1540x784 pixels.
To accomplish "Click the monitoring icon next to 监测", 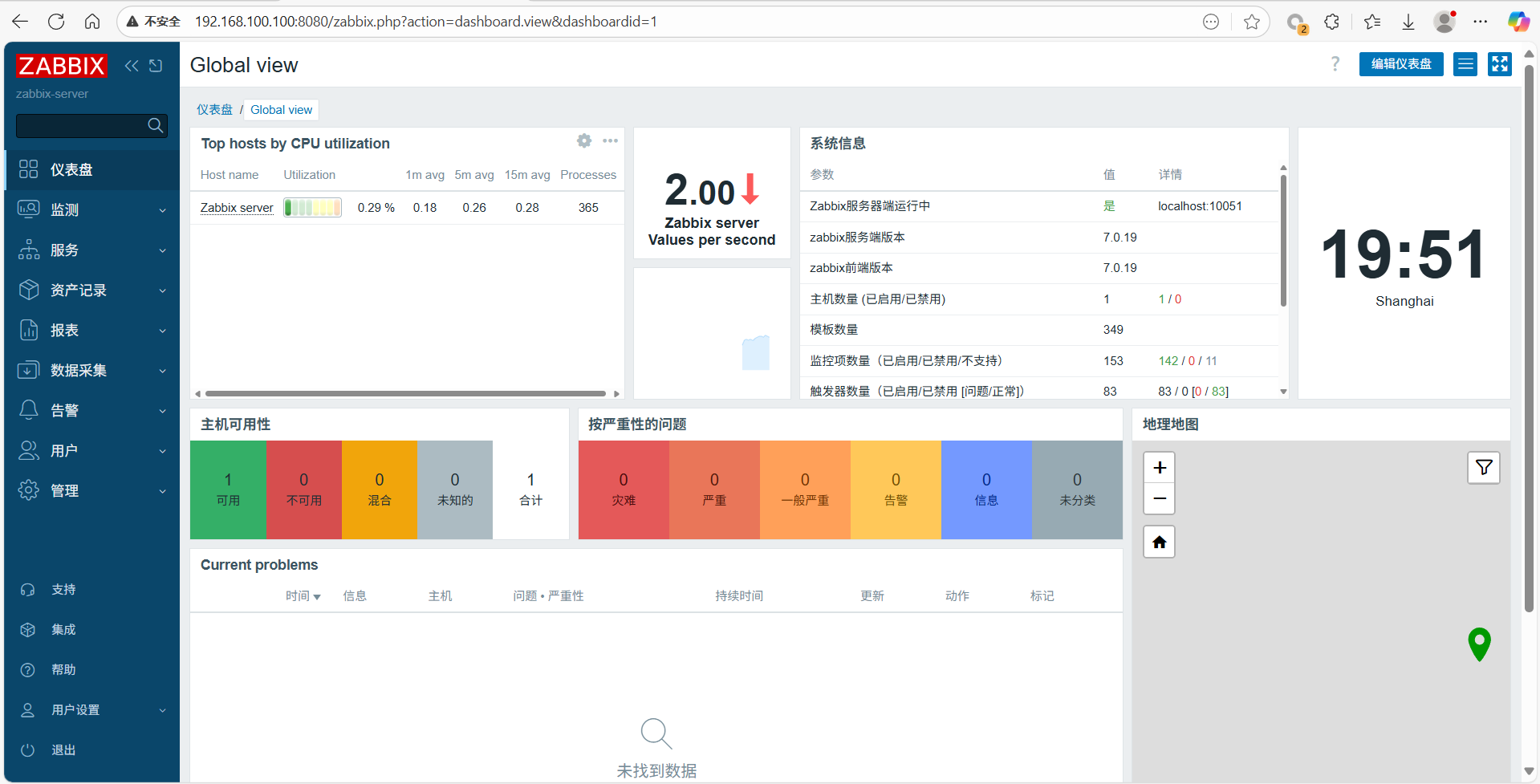I will [x=28, y=209].
